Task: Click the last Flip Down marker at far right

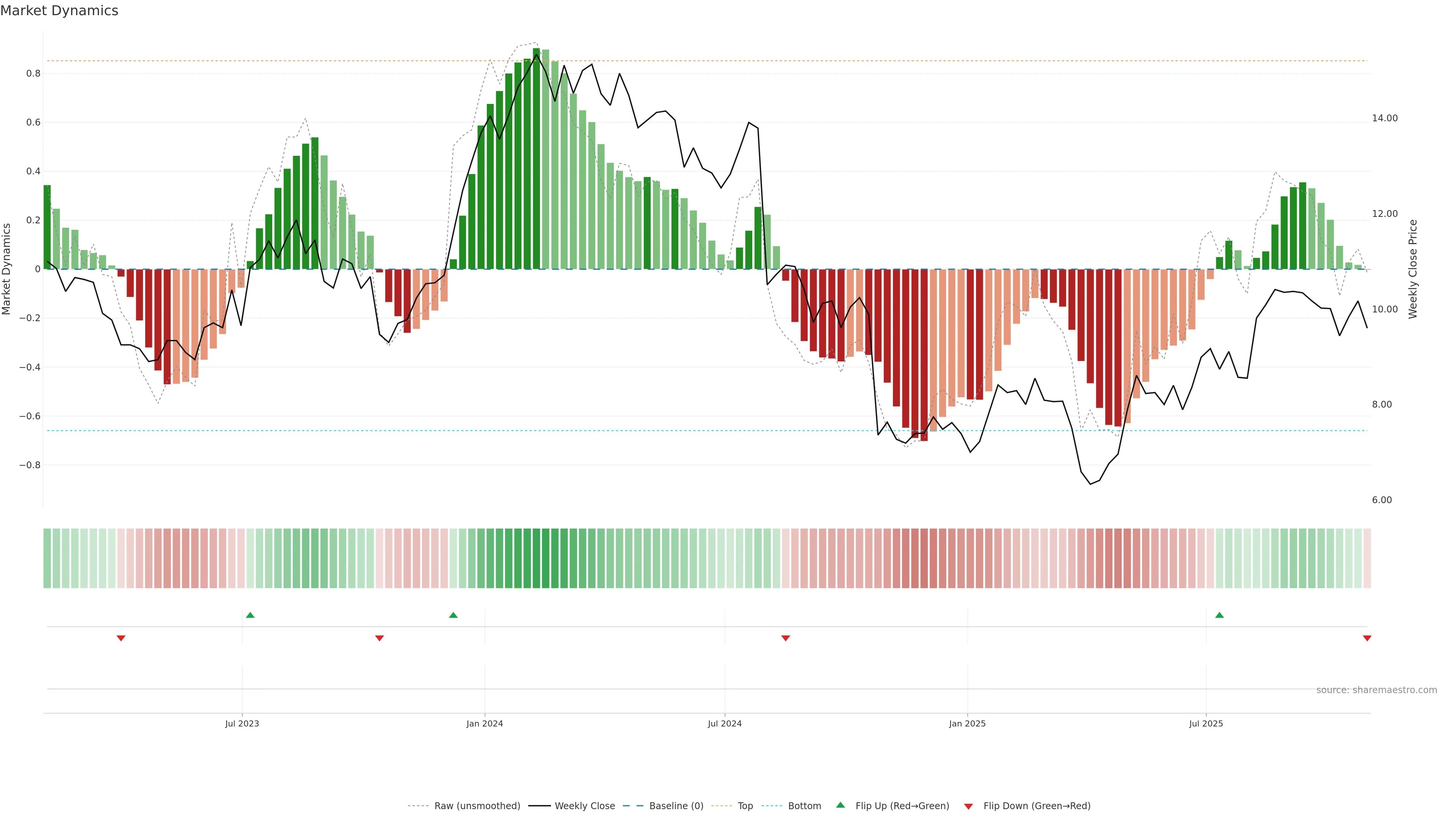Action: (1367, 638)
